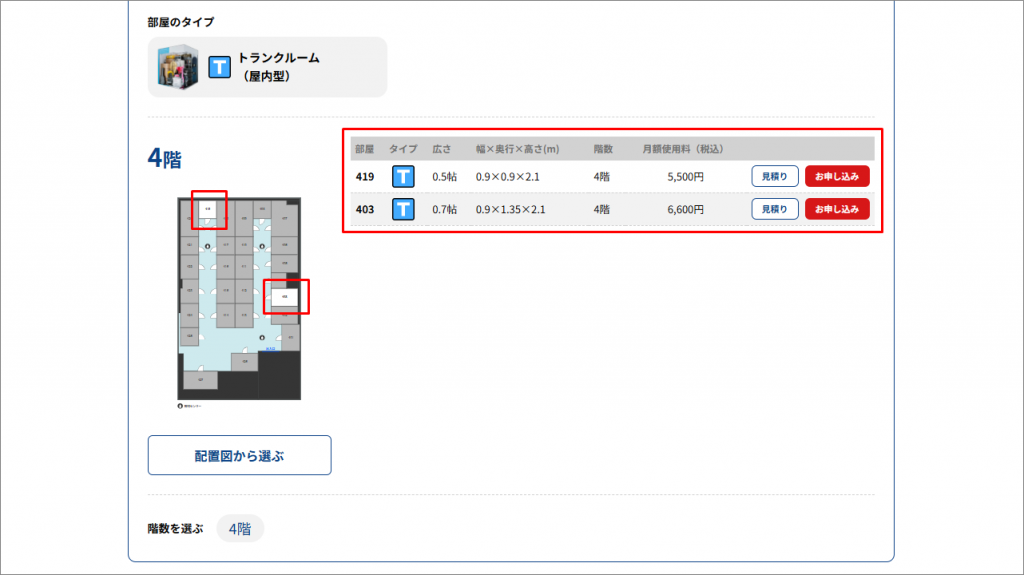Image resolution: width=1024 pixels, height=575 pixels.
Task: Click the 6,600円 price cell
Action: (x=684, y=209)
